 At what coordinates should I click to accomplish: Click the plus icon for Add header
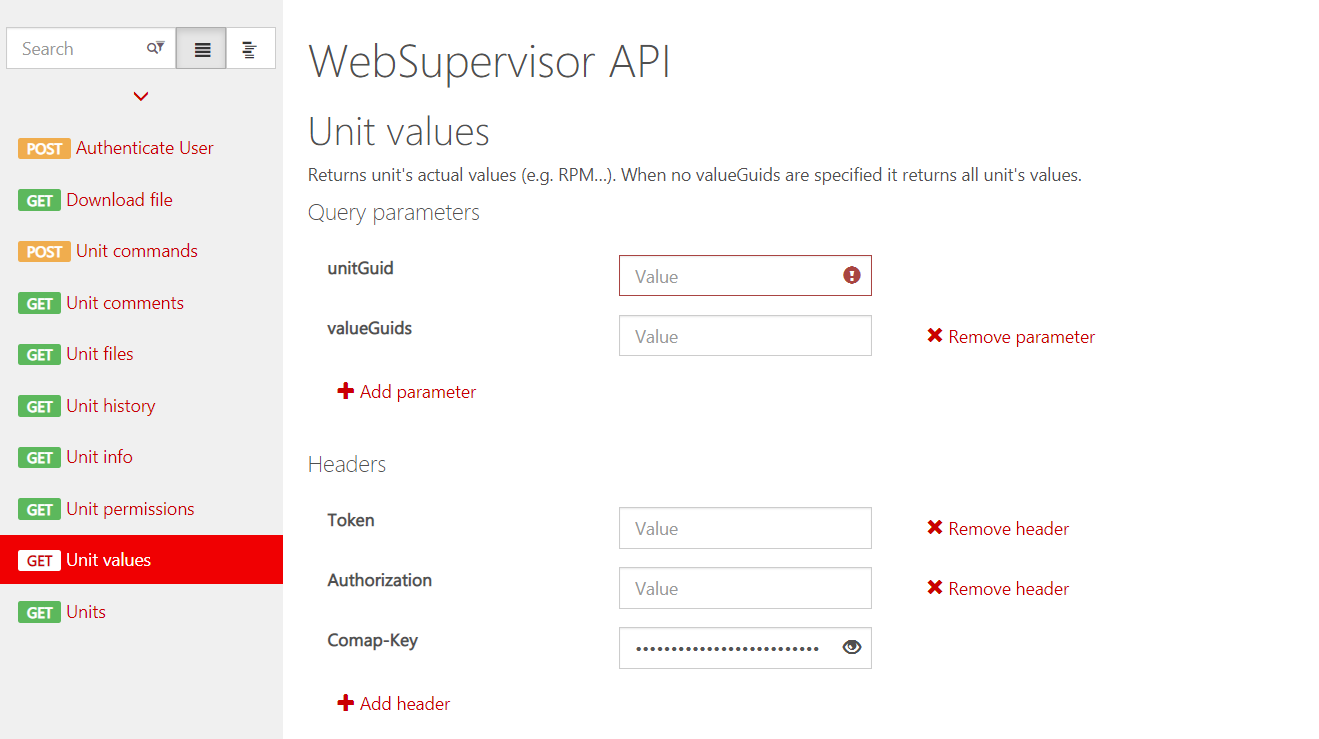(346, 703)
